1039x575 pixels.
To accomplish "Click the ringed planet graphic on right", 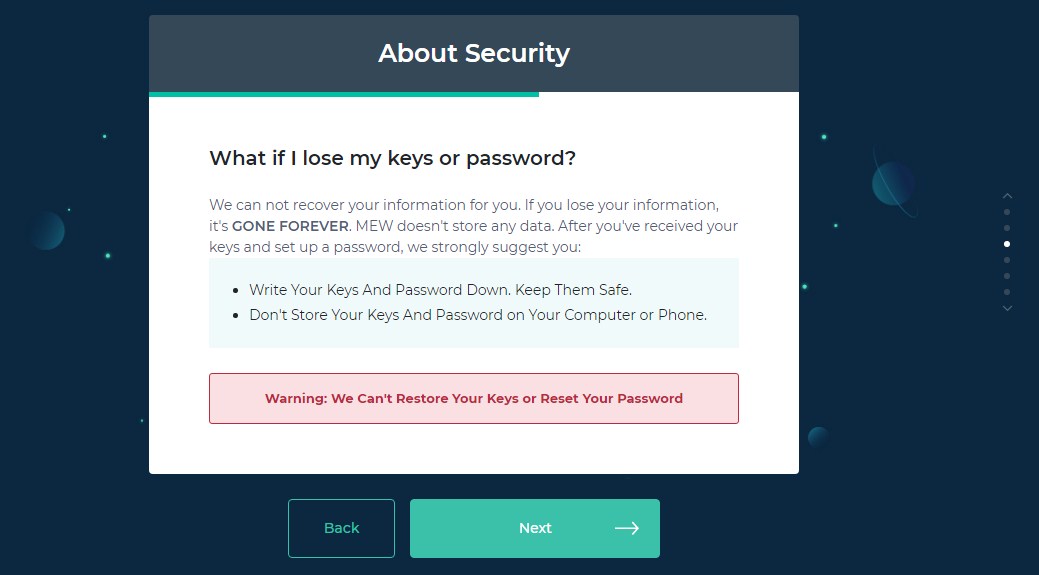I will (895, 183).
